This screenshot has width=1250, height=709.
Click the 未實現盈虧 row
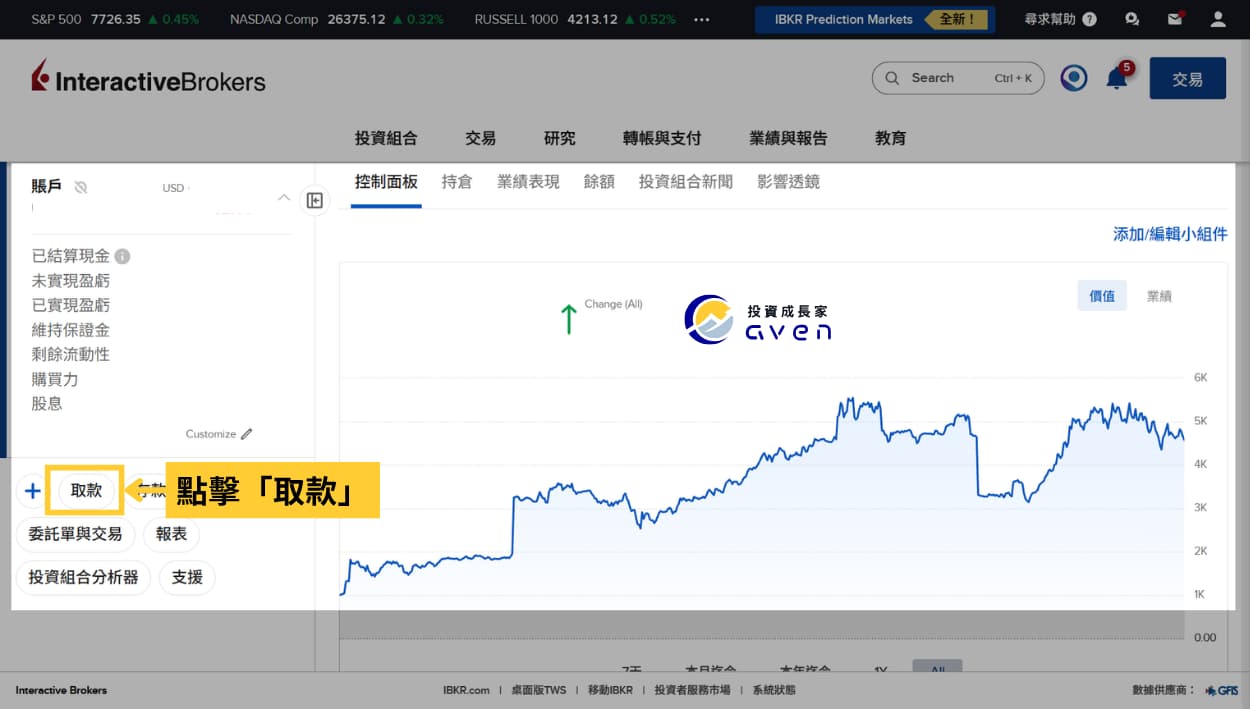[x=71, y=281]
